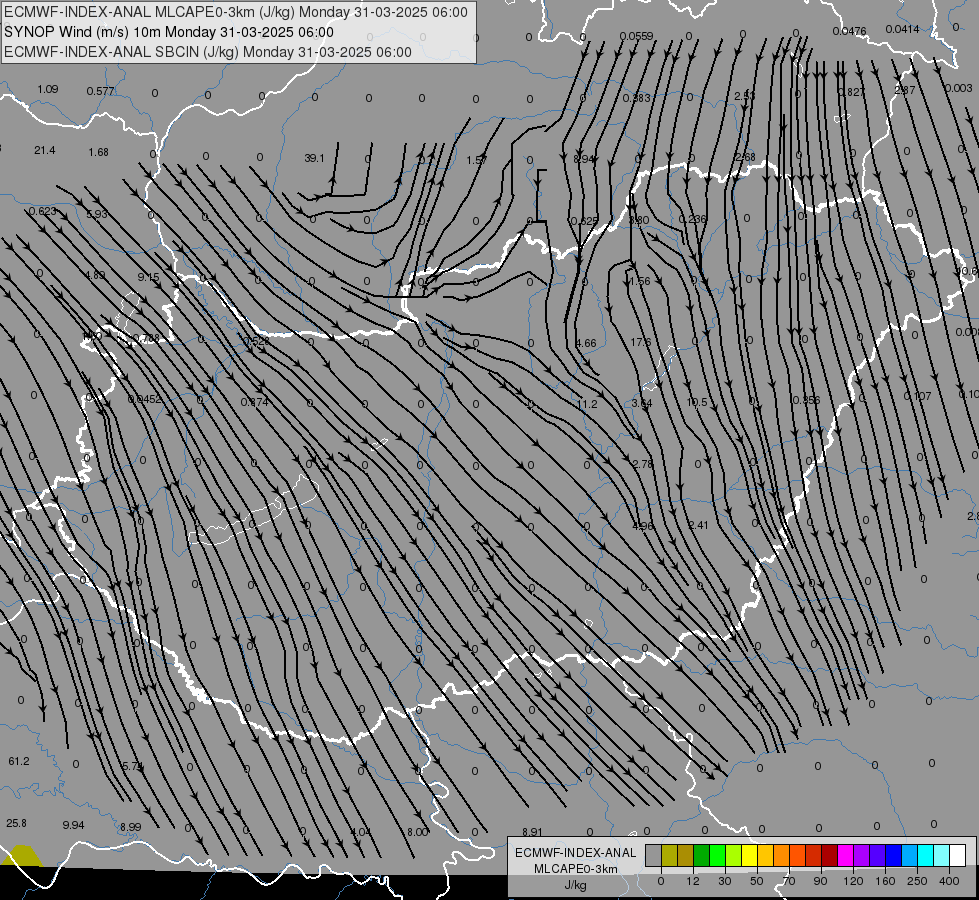The width and height of the screenshot is (979, 900).
Task: Click the map value 39.1
Action: pyautogui.click(x=314, y=158)
